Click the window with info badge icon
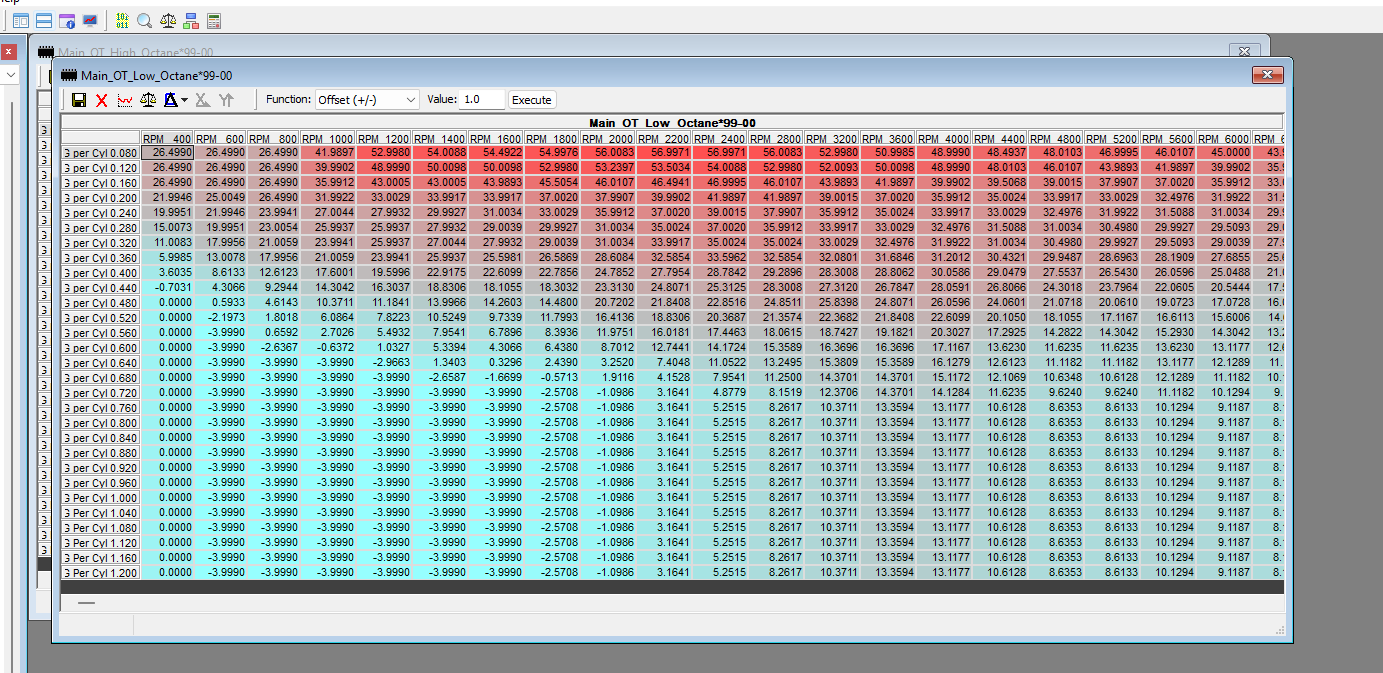The image size is (1383, 673). click(x=67, y=20)
